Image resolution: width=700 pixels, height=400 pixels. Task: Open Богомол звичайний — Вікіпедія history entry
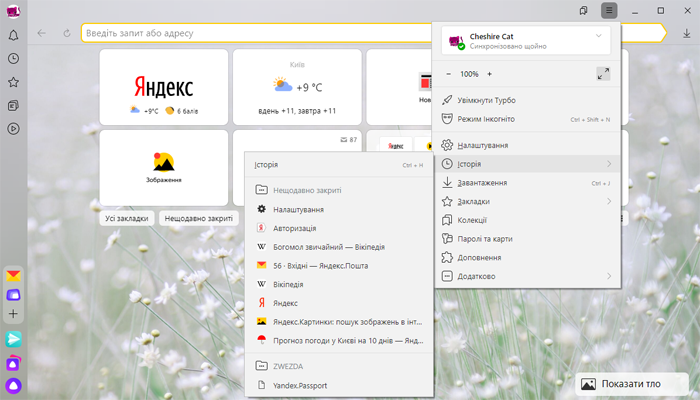[339, 247]
